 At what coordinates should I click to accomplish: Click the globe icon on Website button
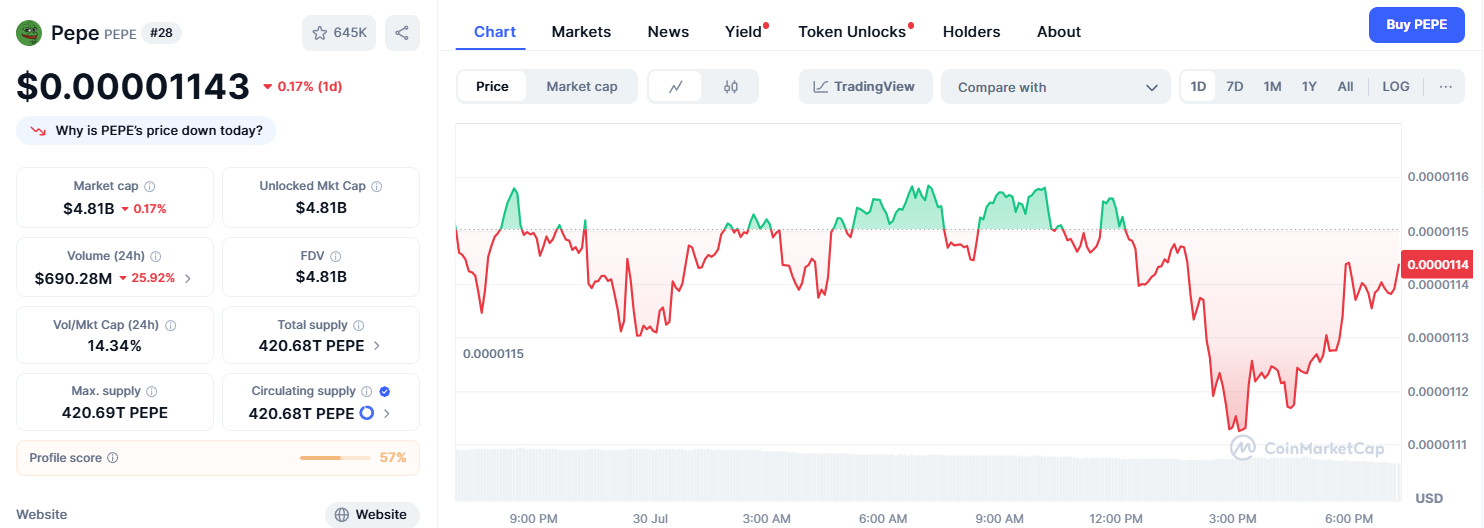click(342, 515)
